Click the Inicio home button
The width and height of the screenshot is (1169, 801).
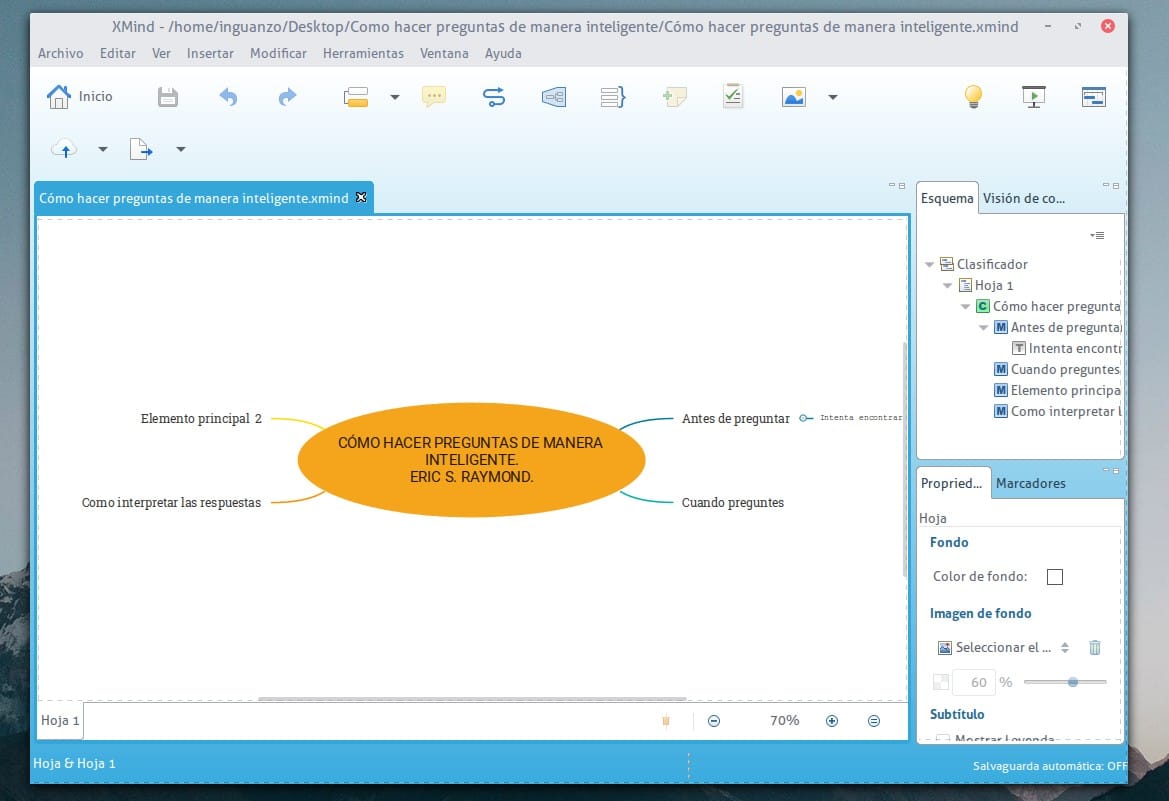coord(80,97)
